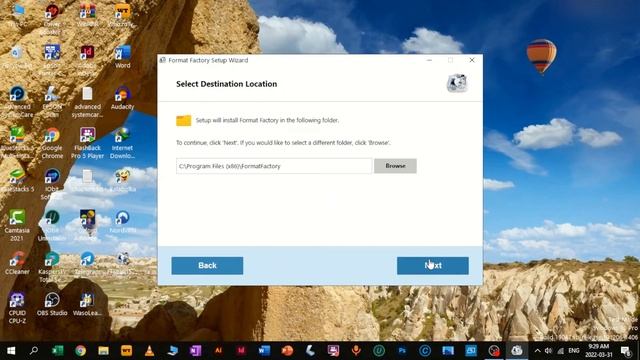Open BlueStacks 5 desktop shortcut
640x360 pixels.
click(17, 181)
